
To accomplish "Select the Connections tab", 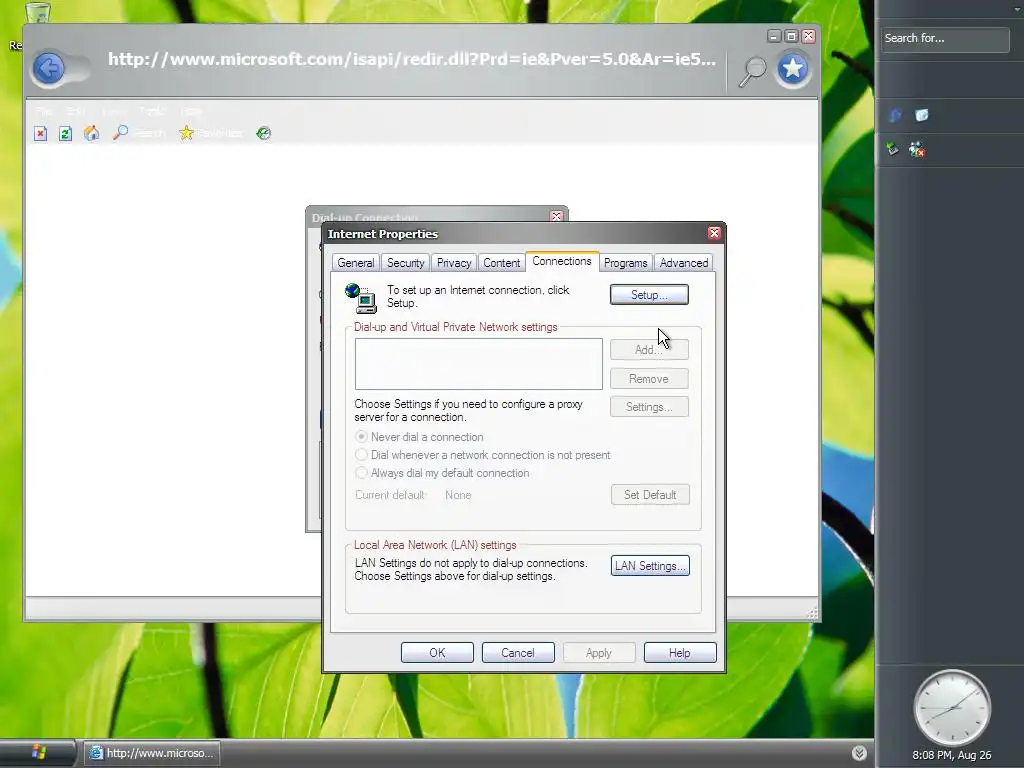I will click(x=562, y=261).
